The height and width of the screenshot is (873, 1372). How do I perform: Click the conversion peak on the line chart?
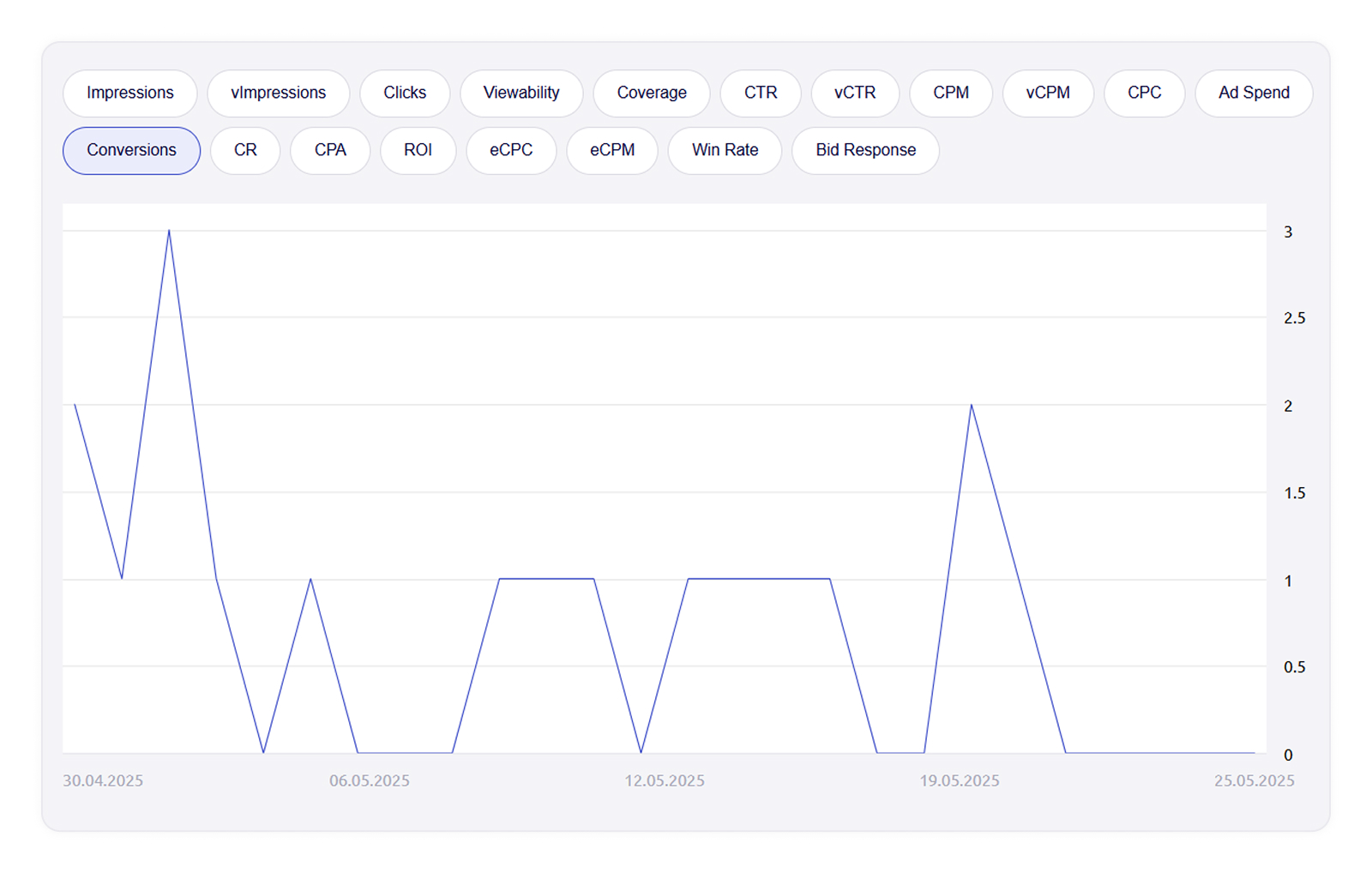click(169, 230)
